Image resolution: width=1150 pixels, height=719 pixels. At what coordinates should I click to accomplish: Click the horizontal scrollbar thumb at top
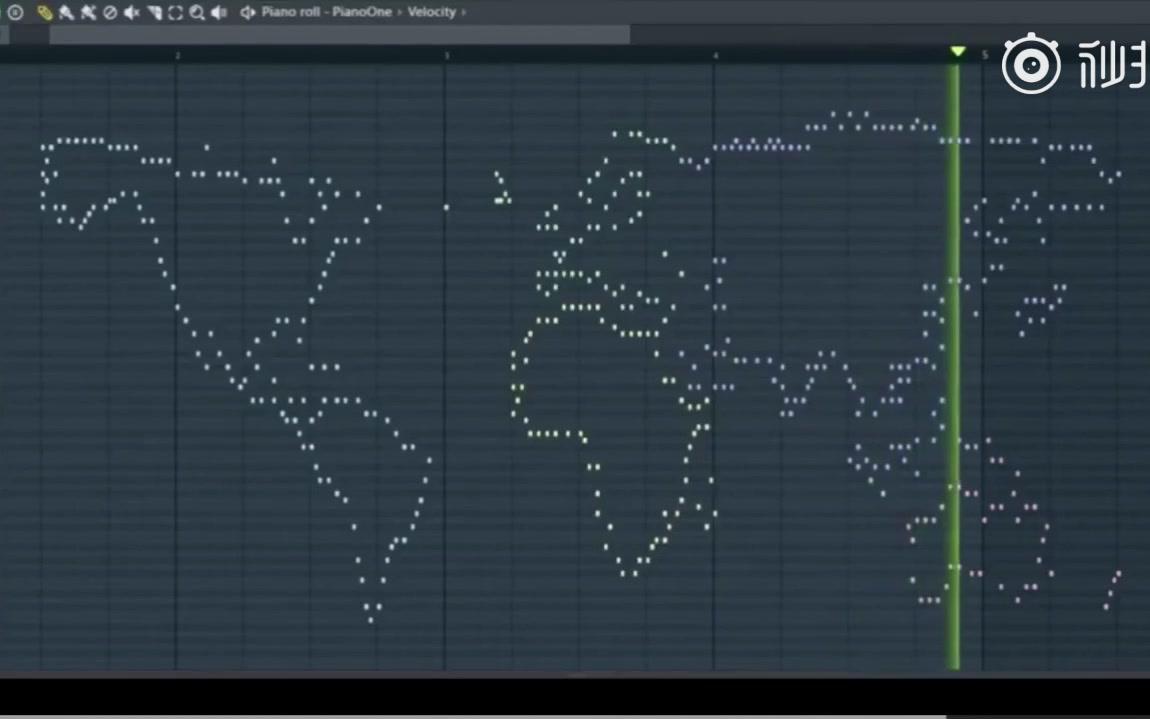click(340, 34)
